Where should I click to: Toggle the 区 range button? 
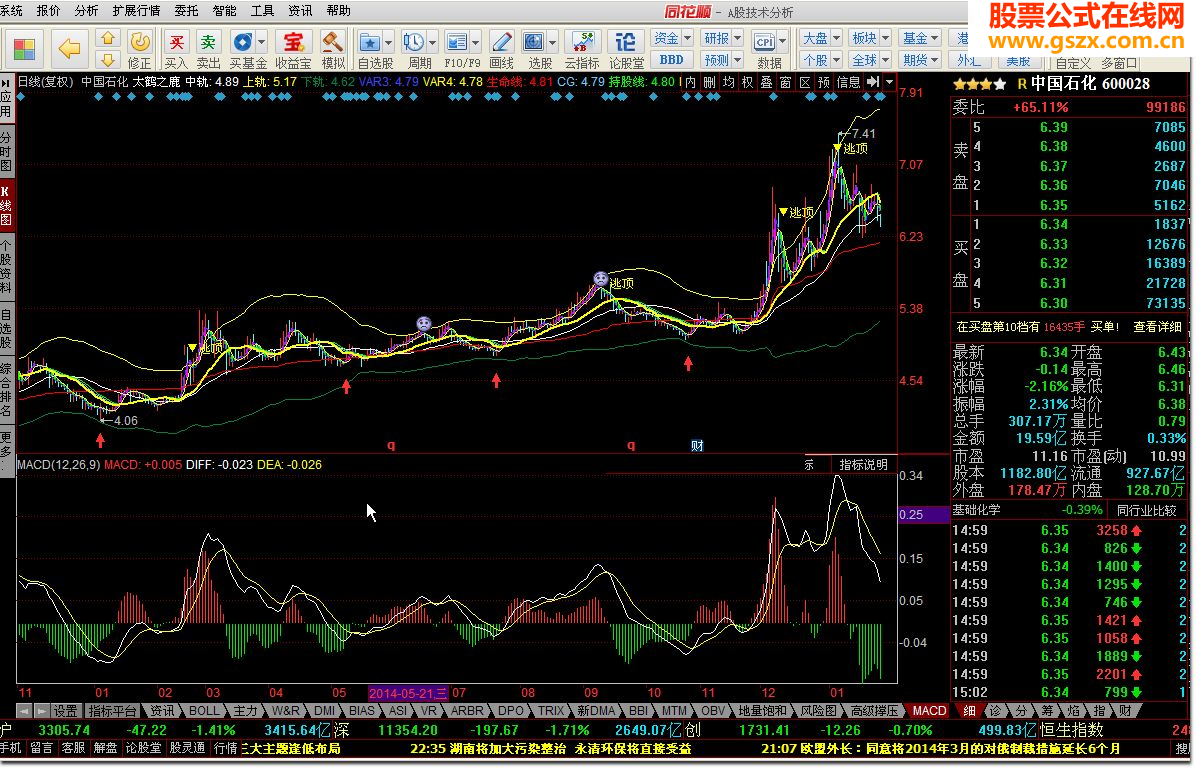pyautogui.click(x=805, y=82)
